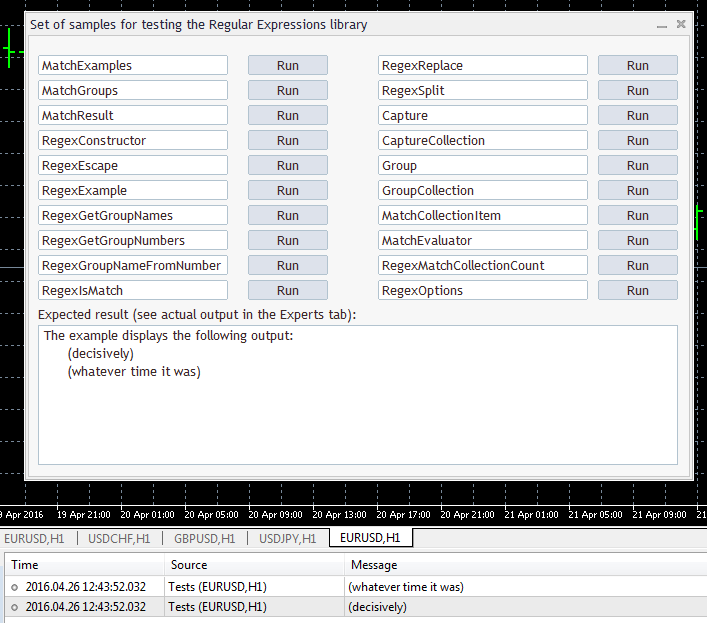707x623 pixels.
Task: Run the MatchEvaluator sample
Action: [638, 240]
